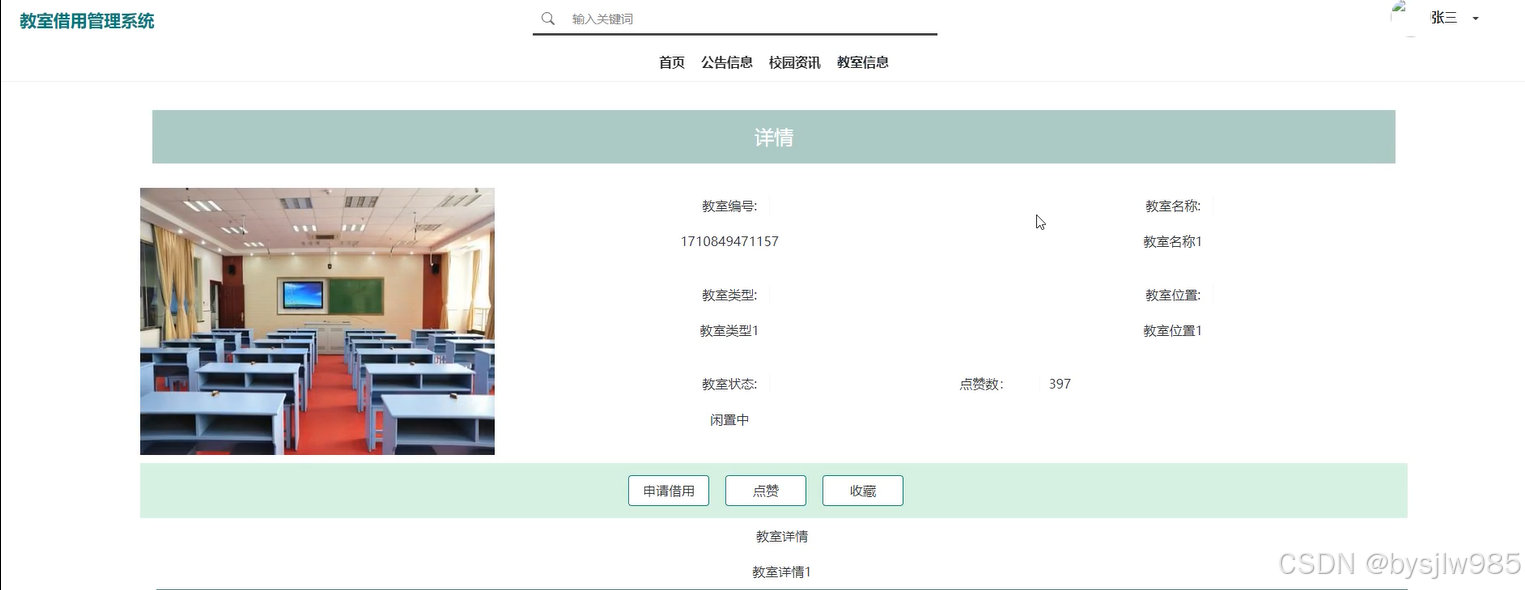Click the 详情 header banner text
The width and height of the screenshot is (1525, 590).
click(774, 138)
